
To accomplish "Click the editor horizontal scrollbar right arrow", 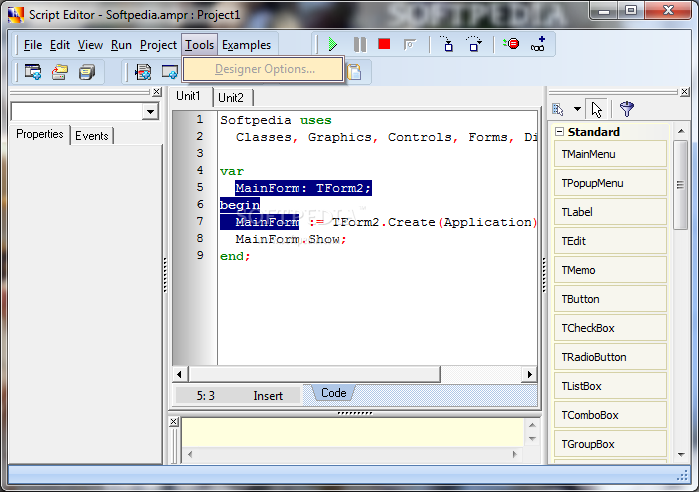I will tap(529, 374).
